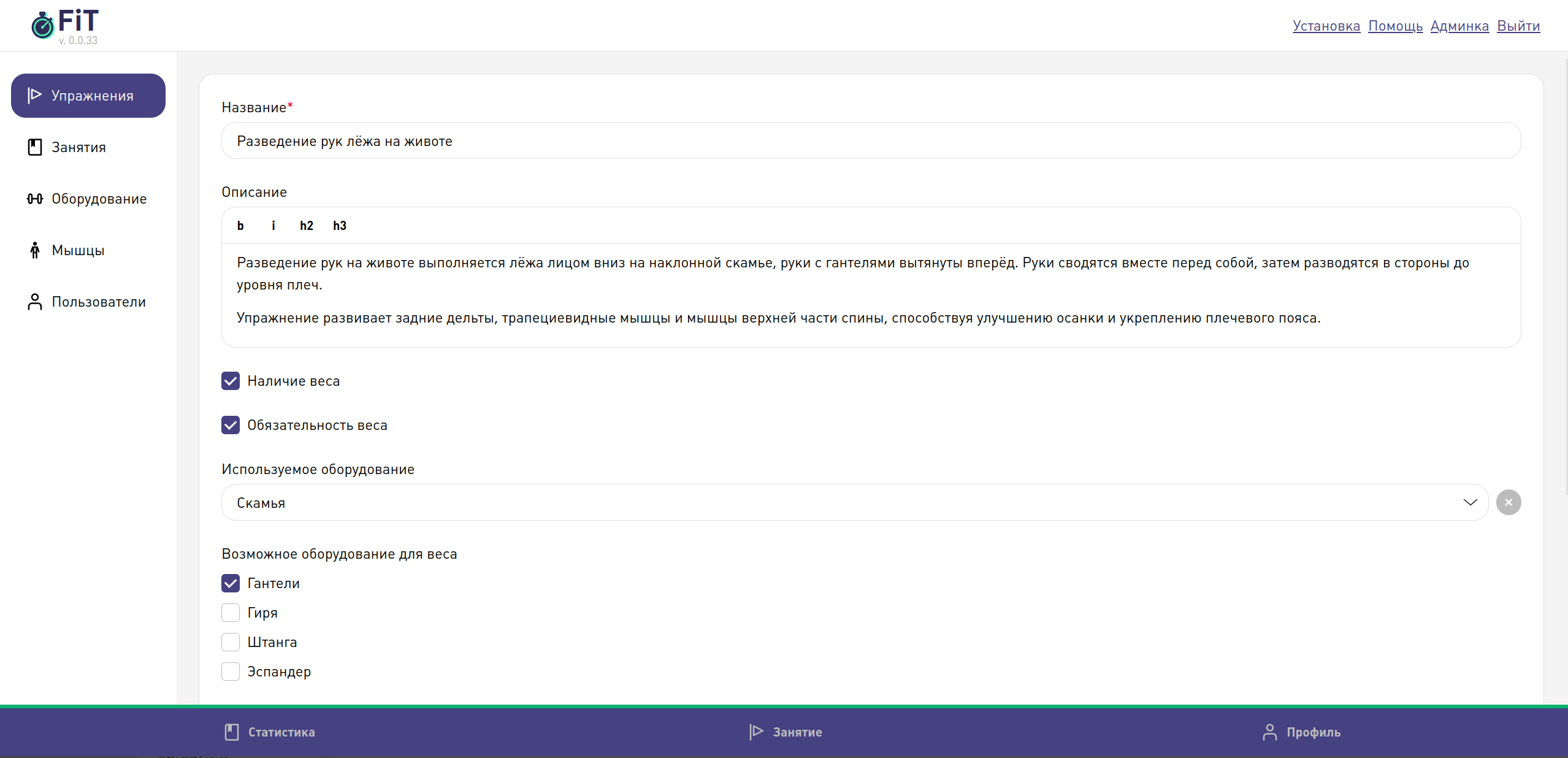Enable the Штанга weight equipment checkbox
The image size is (1568, 758).
click(231, 642)
